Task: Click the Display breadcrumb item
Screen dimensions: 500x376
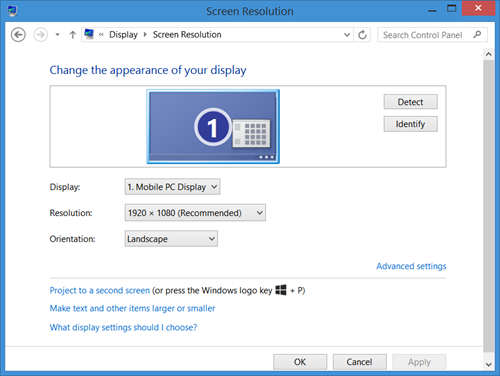Action: (123, 35)
